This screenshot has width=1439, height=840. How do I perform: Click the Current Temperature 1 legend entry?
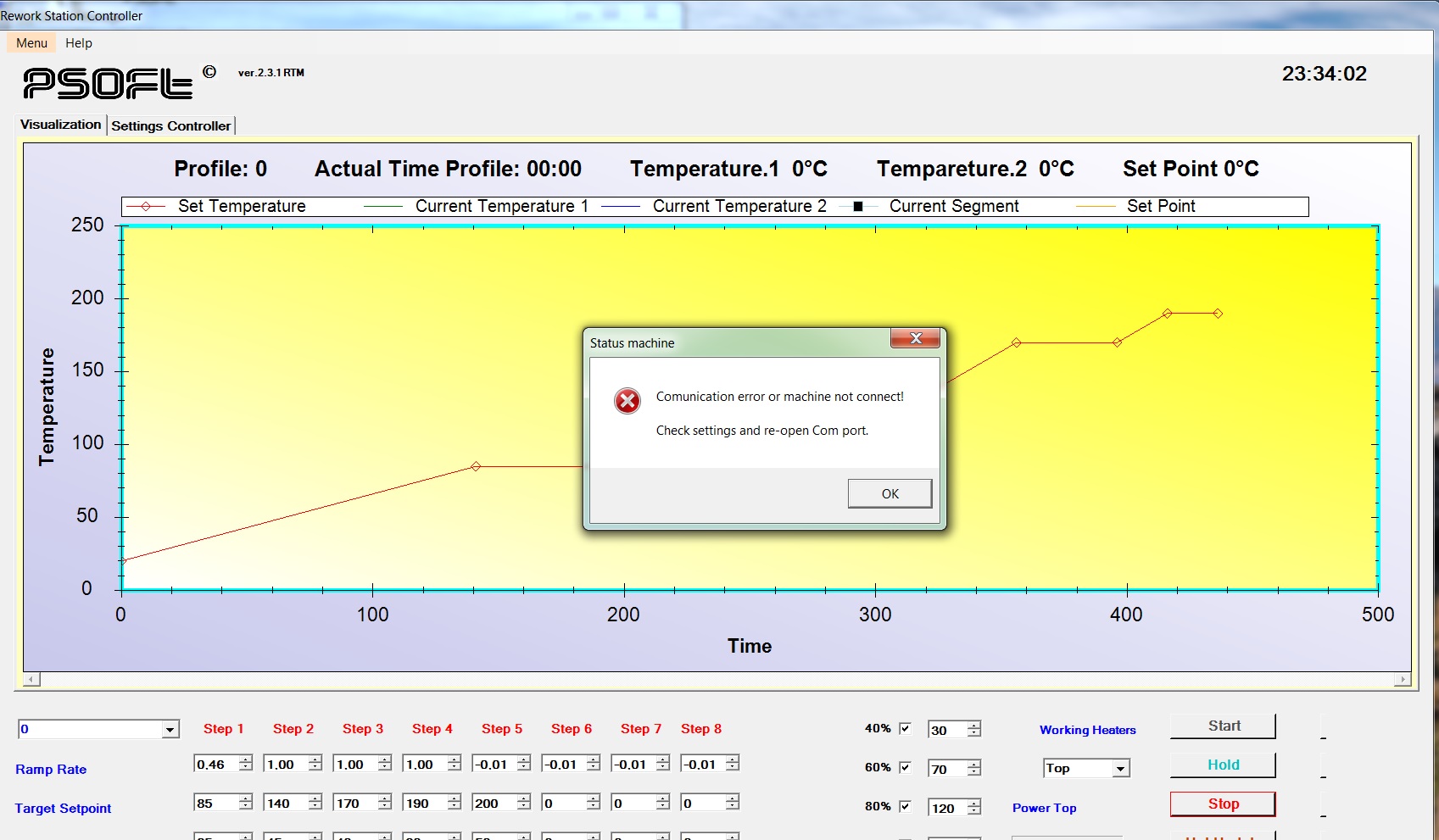pyautogui.click(x=476, y=207)
